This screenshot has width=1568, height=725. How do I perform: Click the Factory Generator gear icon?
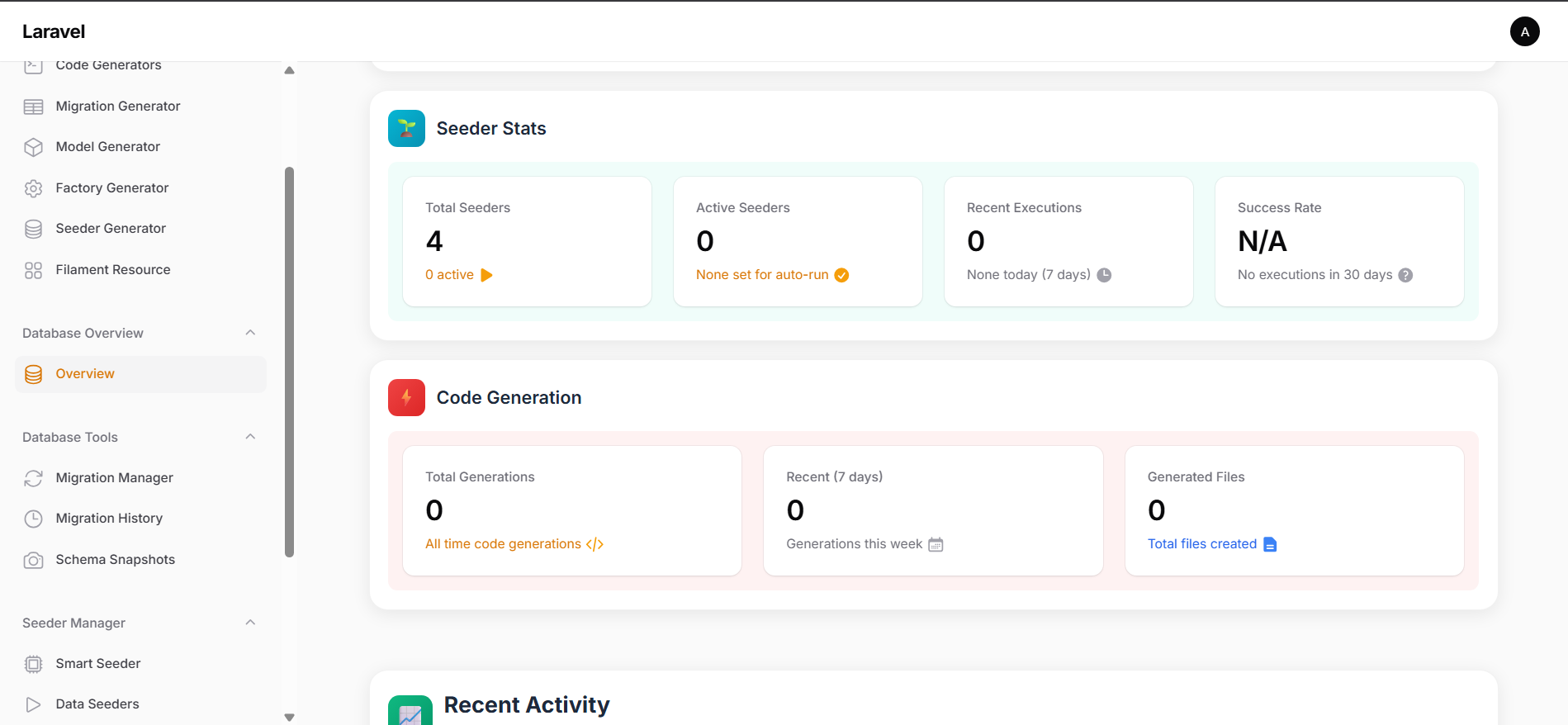coord(33,188)
